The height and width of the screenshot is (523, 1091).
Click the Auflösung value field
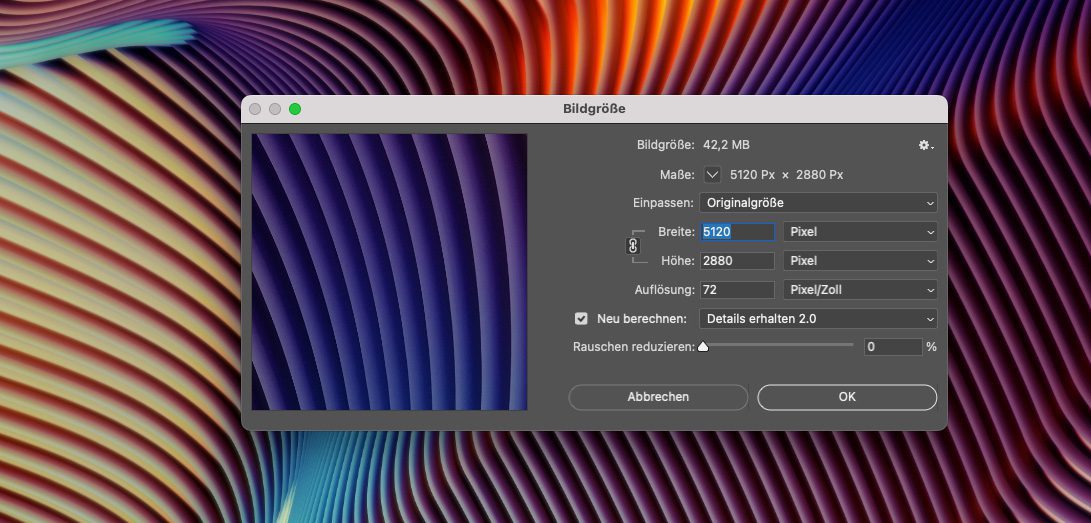737,290
